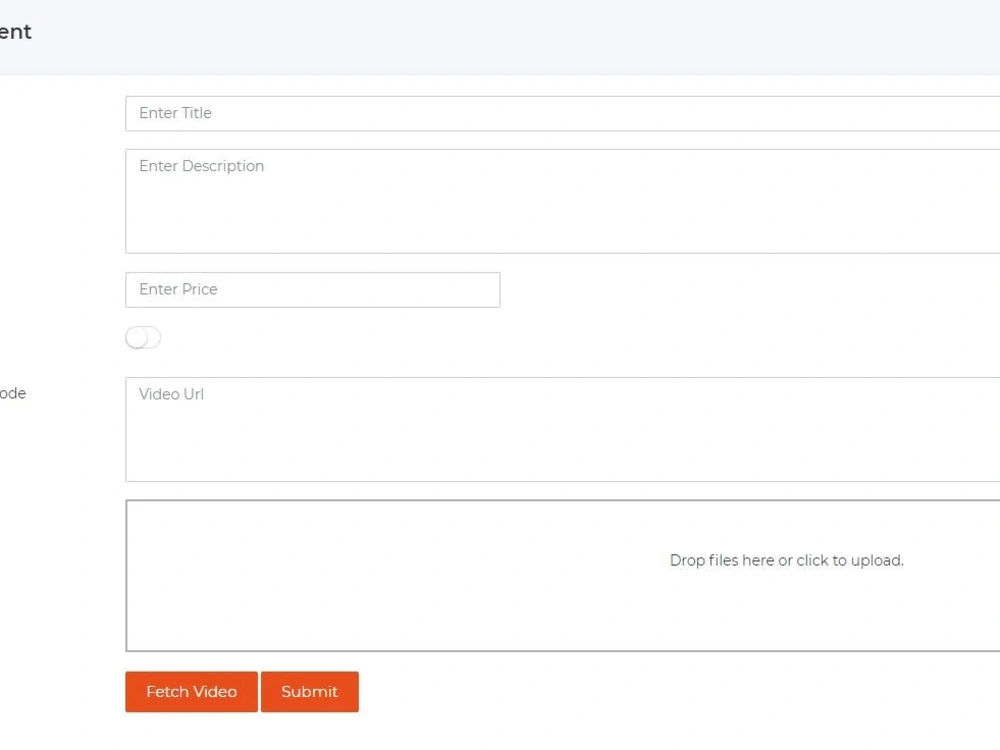Submit the form with the Submit button
Screen dimensions: 1000x750
click(309, 691)
